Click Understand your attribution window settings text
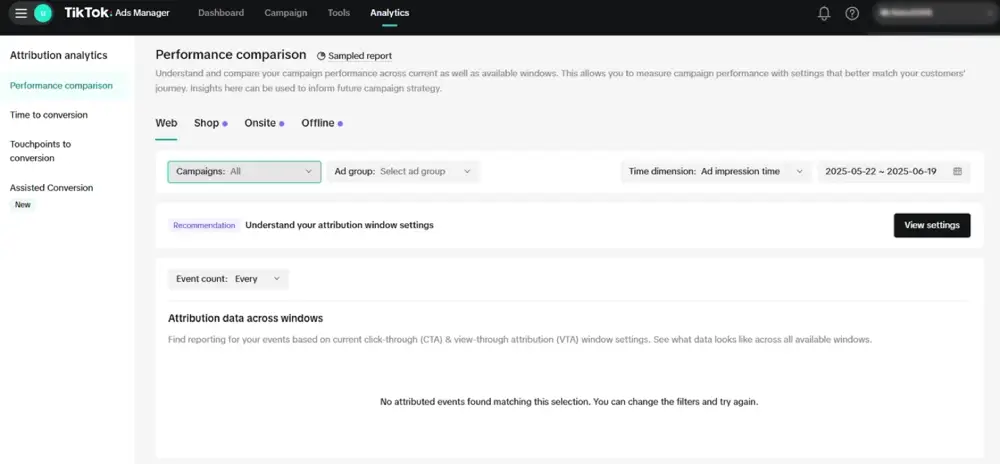1000x464 pixels. click(x=339, y=225)
